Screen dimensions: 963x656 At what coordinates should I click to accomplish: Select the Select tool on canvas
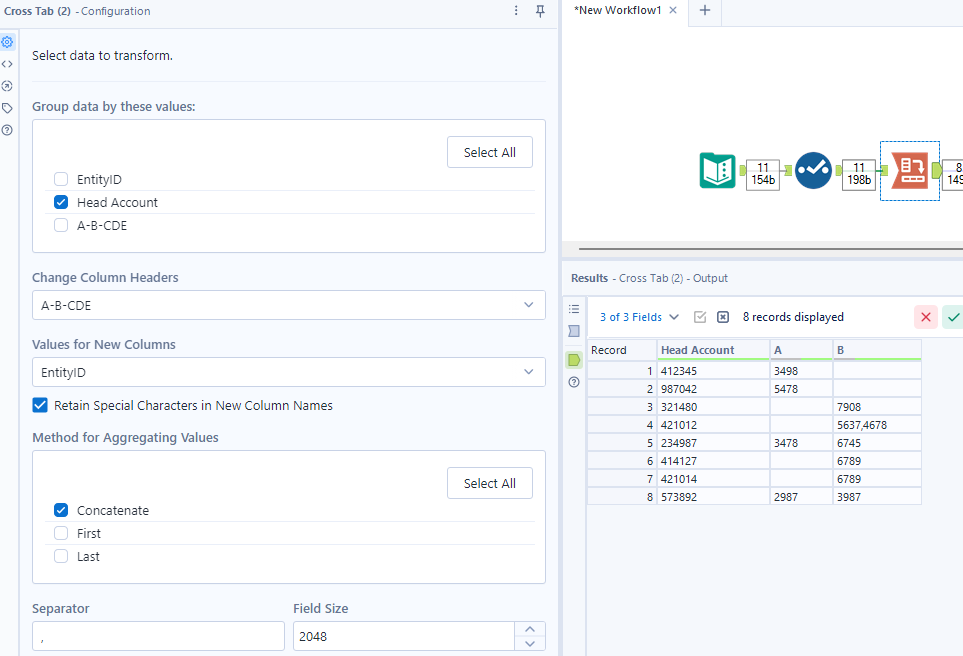[813, 170]
